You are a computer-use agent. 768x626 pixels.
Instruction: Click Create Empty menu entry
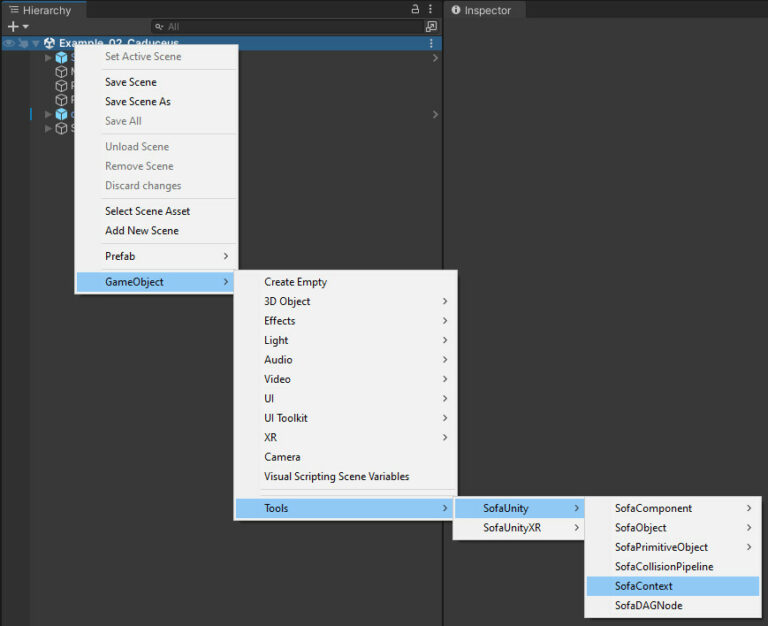pyautogui.click(x=295, y=282)
